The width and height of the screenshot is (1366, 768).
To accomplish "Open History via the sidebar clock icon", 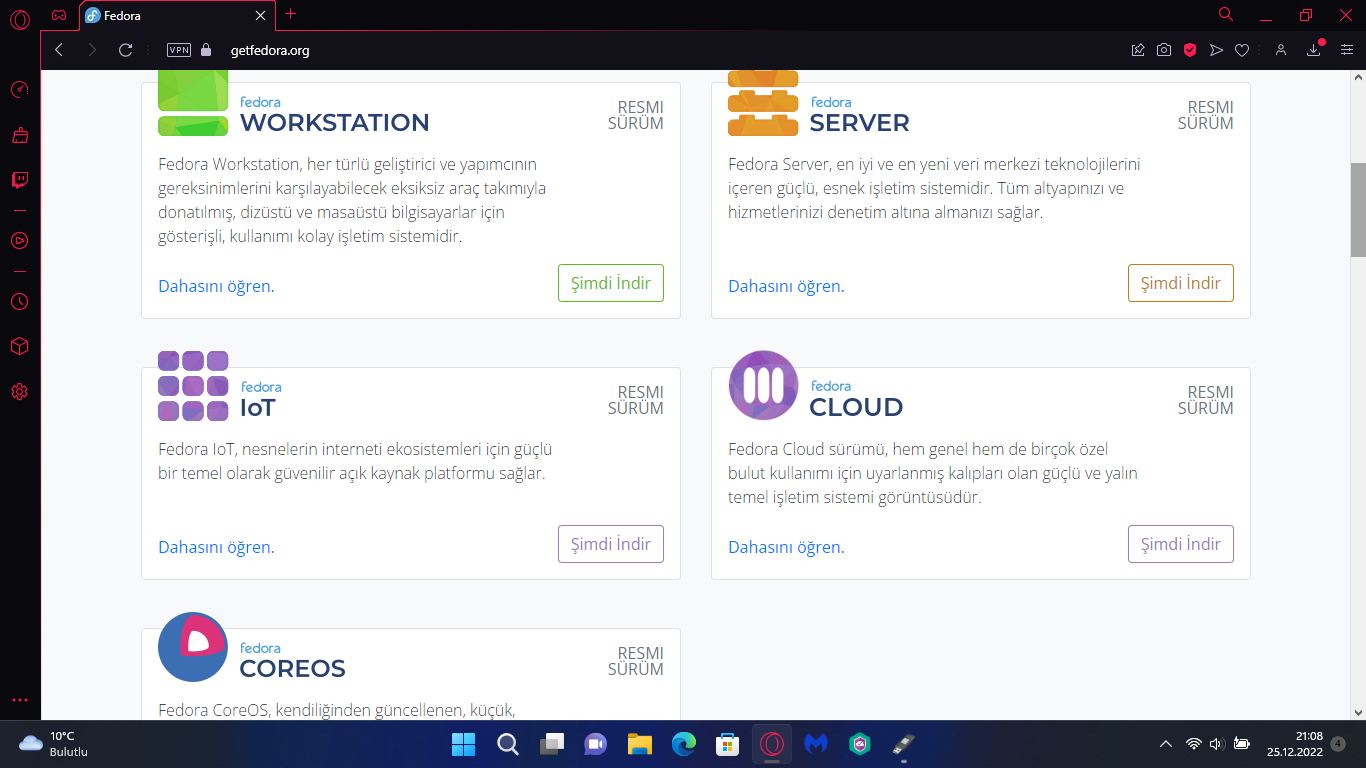I will click(19, 301).
